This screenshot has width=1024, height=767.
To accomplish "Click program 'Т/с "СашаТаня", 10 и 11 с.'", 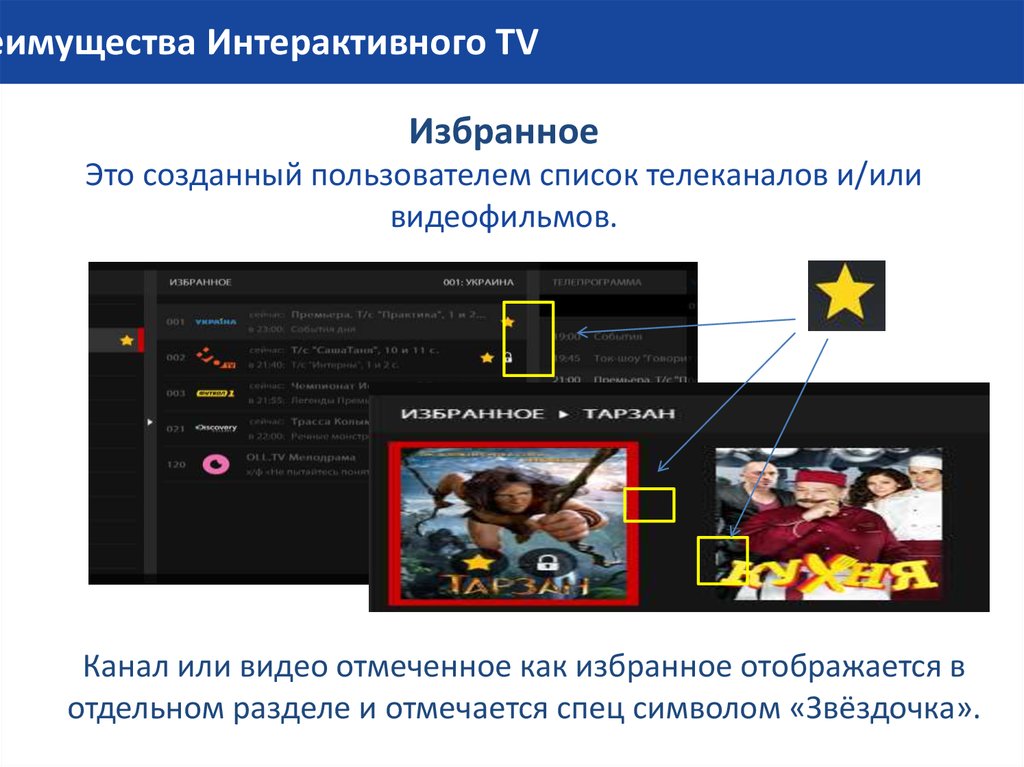I will click(365, 350).
